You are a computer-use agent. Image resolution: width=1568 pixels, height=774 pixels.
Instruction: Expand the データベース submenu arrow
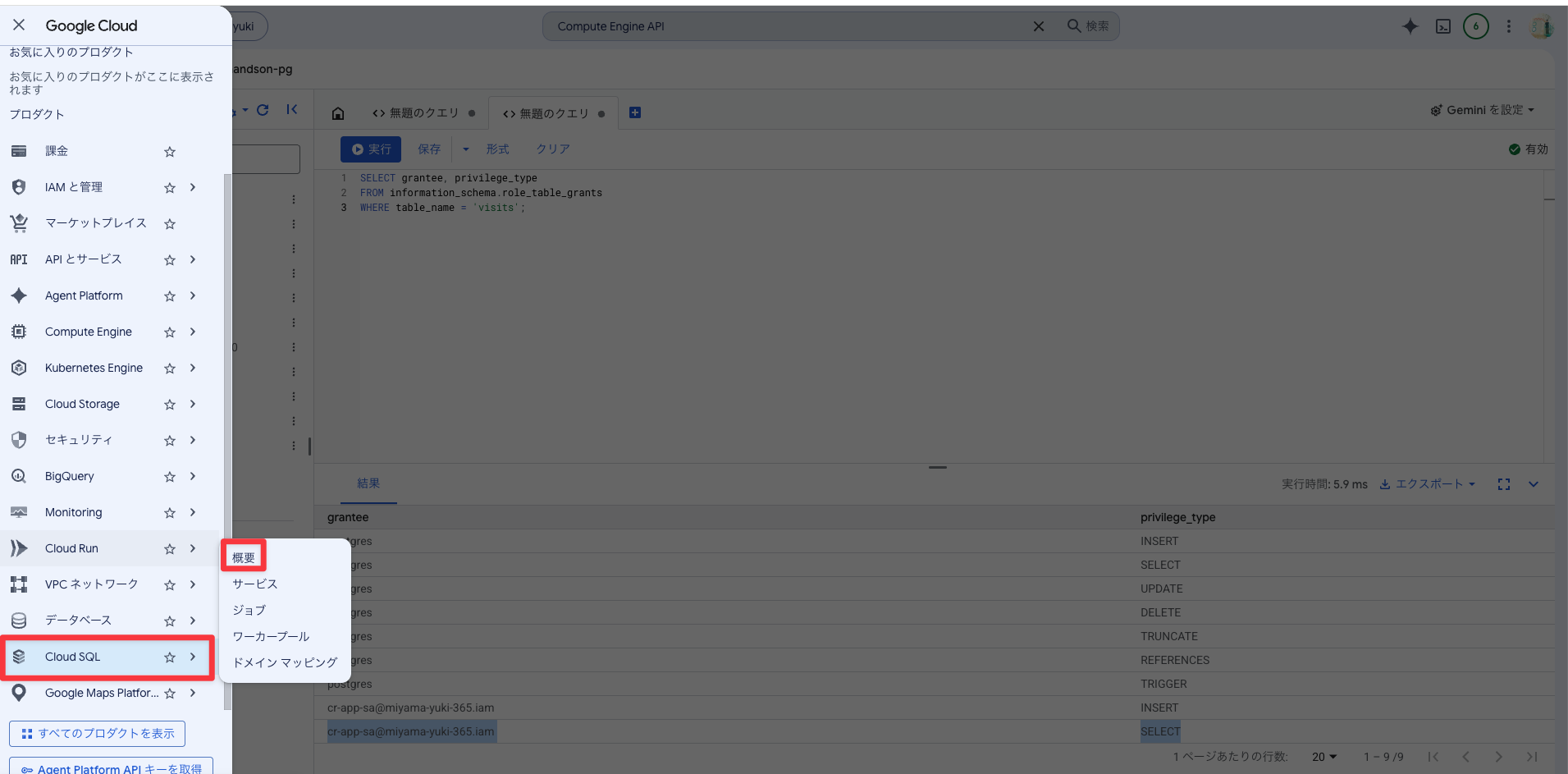(193, 621)
